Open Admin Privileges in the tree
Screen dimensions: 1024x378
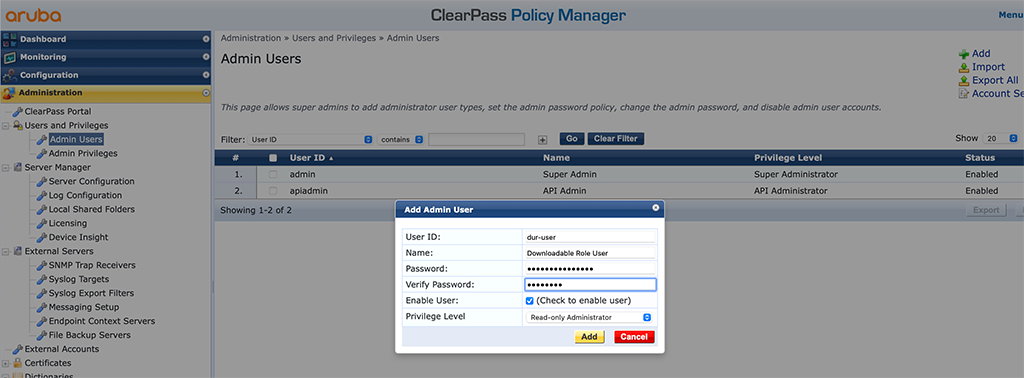[x=83, y=153]
